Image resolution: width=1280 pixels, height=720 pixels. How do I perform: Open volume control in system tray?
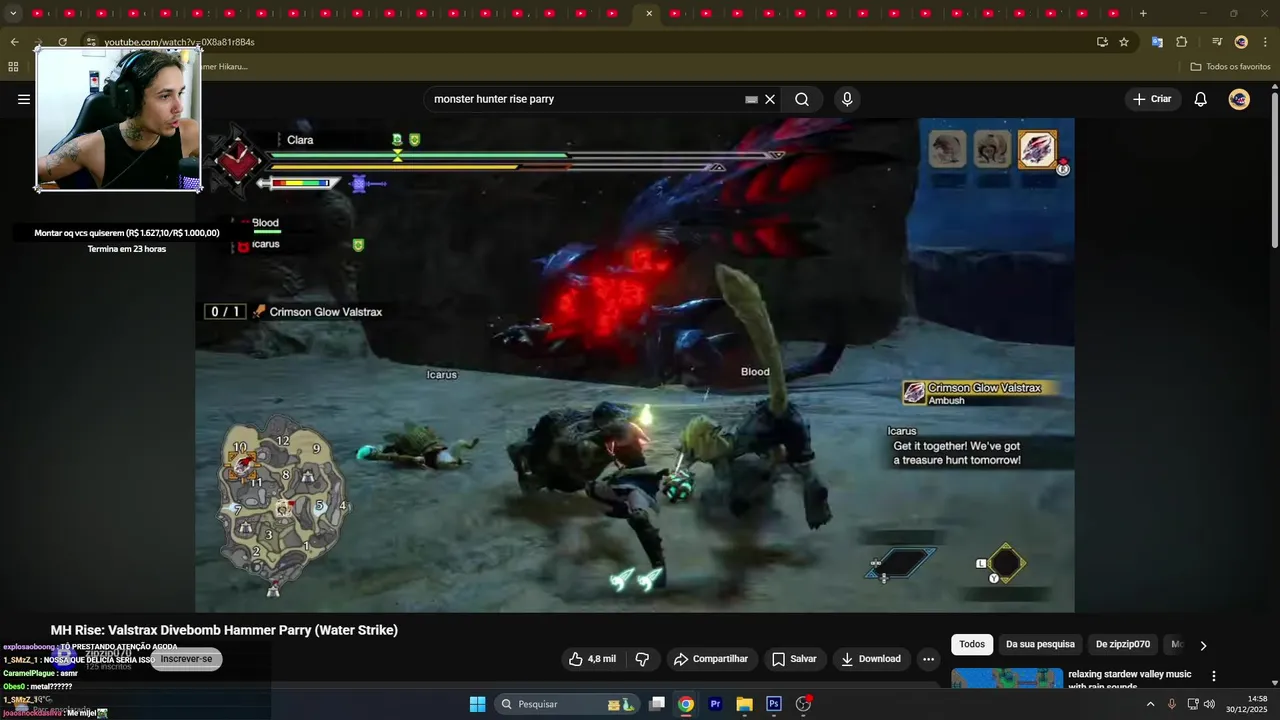point(1209,704)
